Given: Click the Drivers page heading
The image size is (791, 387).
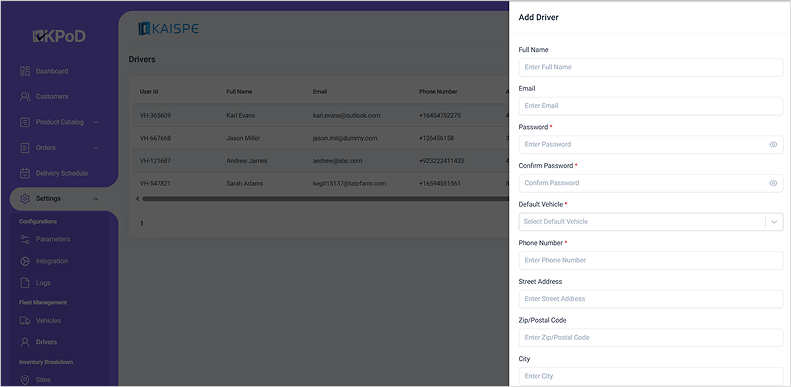Looking at the screenshot, I should pos(142,60).
